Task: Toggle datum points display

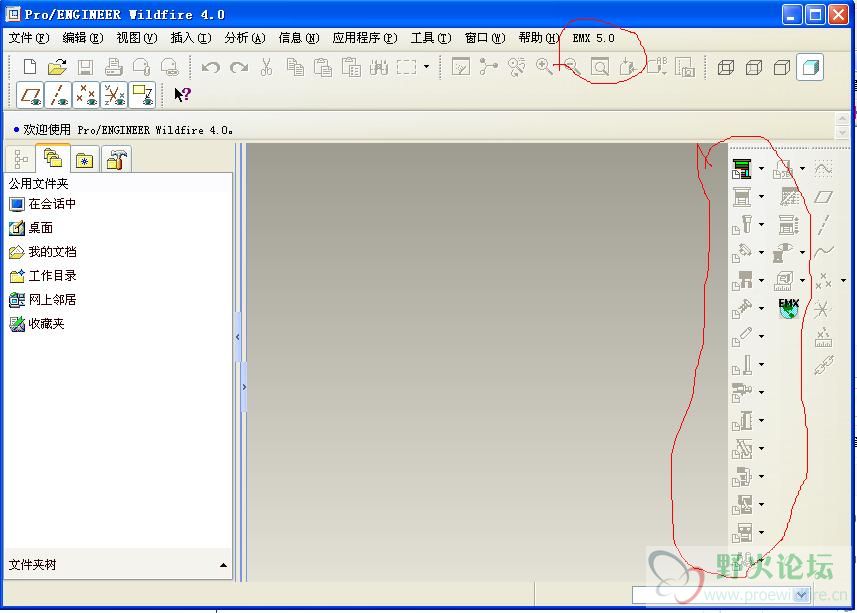Action: (x=86, y=95)
